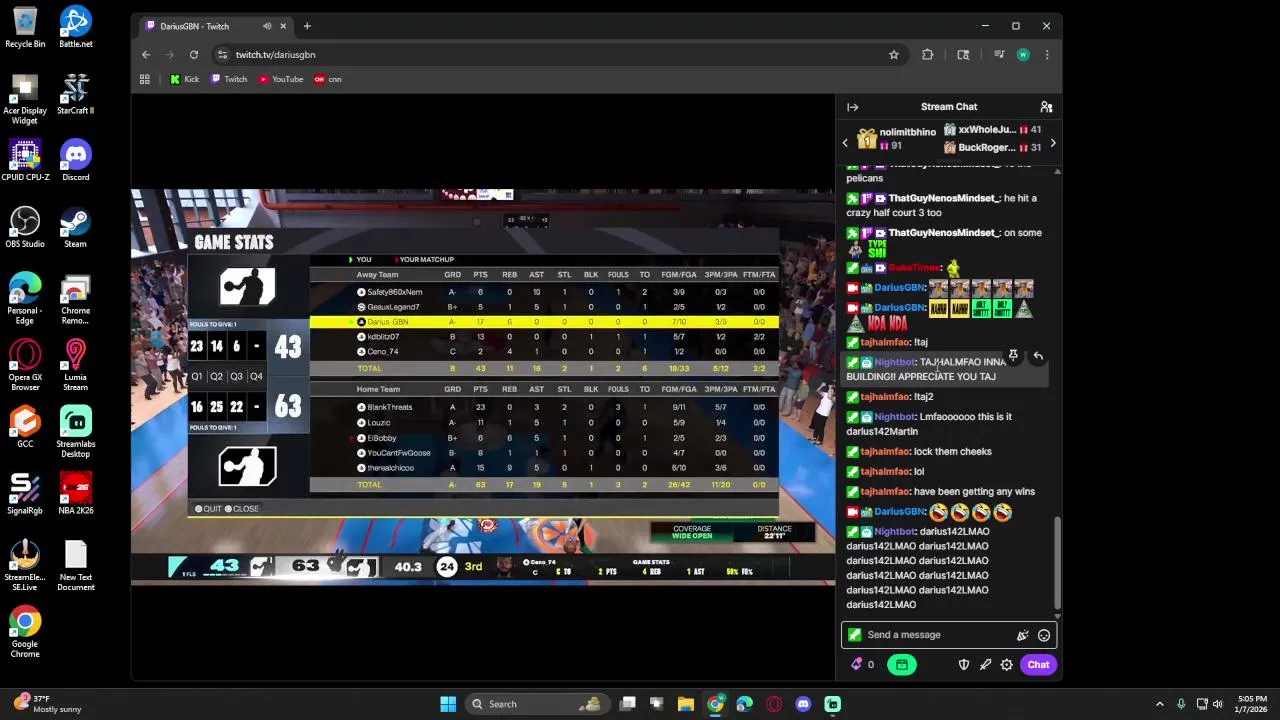
Task: Select the CPUID CPU-Z desktop icon
Action: point(25,160)
